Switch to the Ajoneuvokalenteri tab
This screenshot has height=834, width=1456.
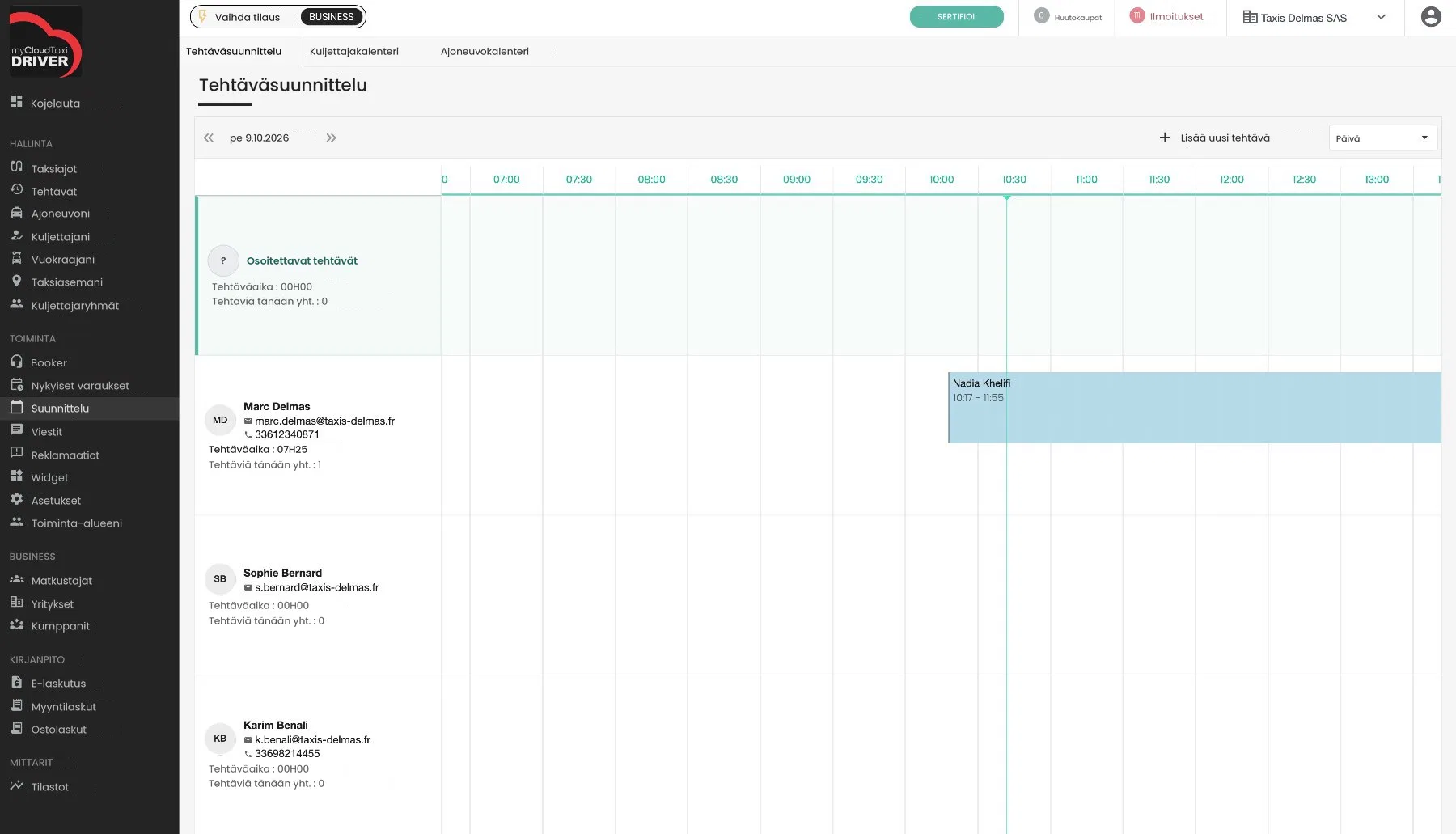485,51
